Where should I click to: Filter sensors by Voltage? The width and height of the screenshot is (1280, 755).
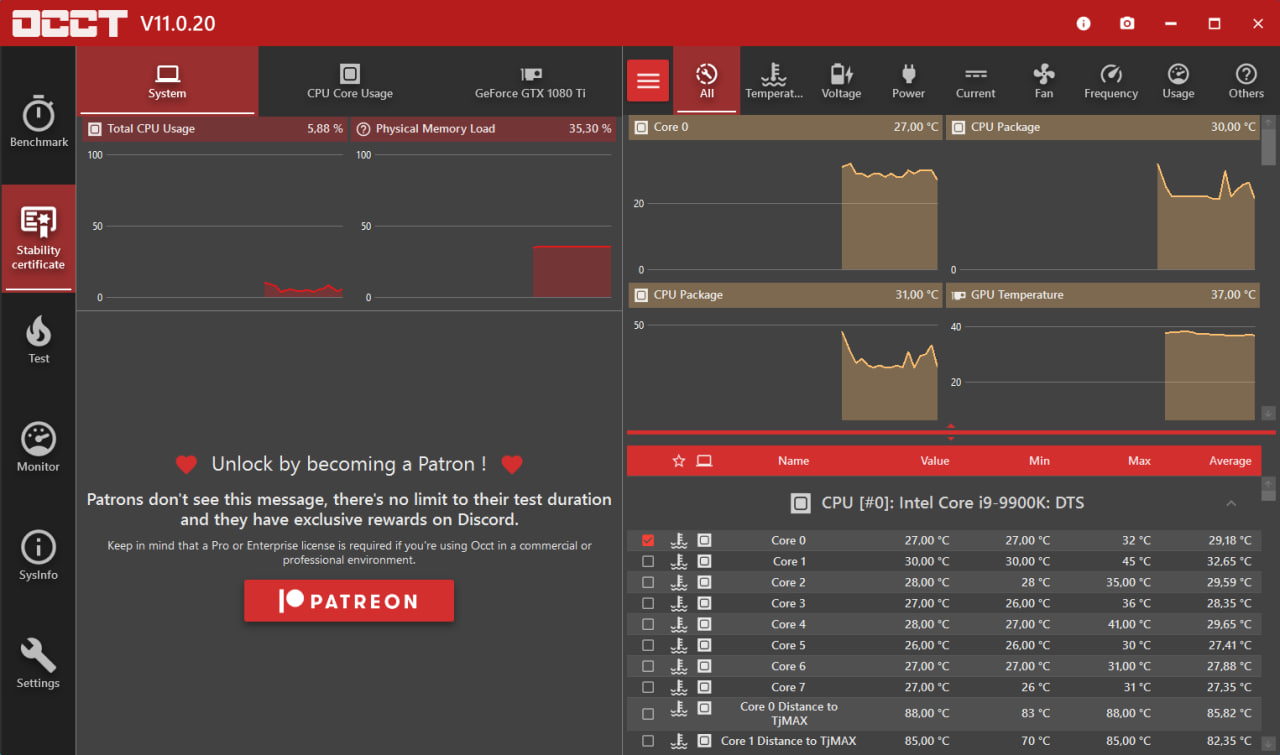[x=841, y=80]
